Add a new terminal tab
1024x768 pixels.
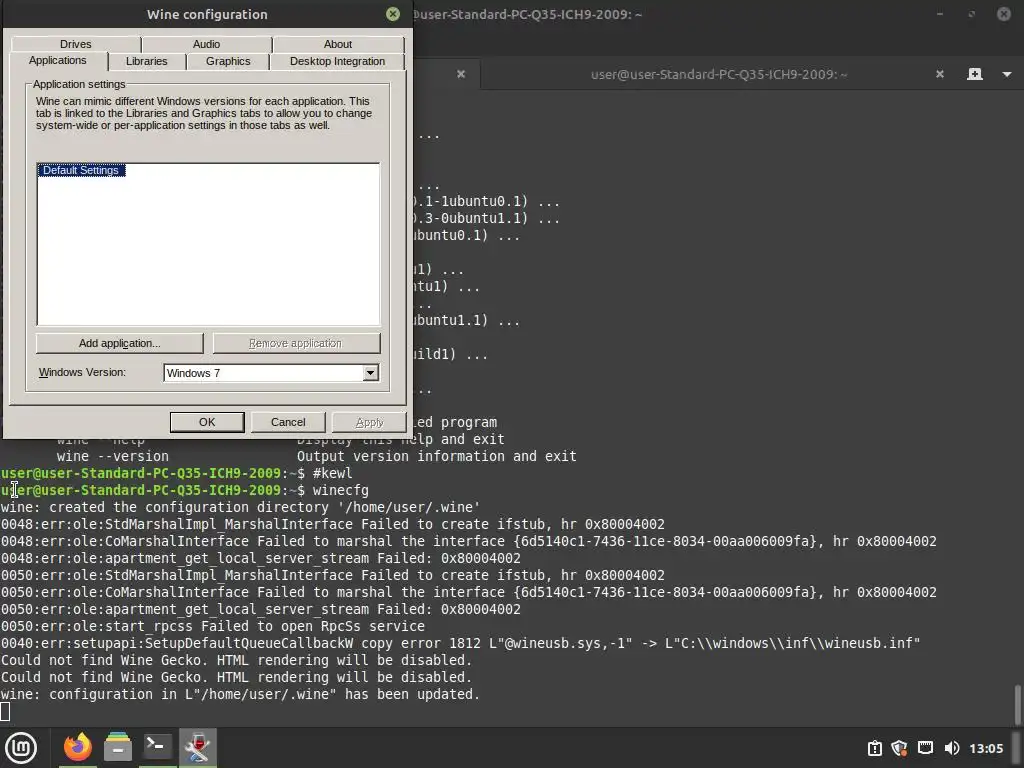pos(974,74)
